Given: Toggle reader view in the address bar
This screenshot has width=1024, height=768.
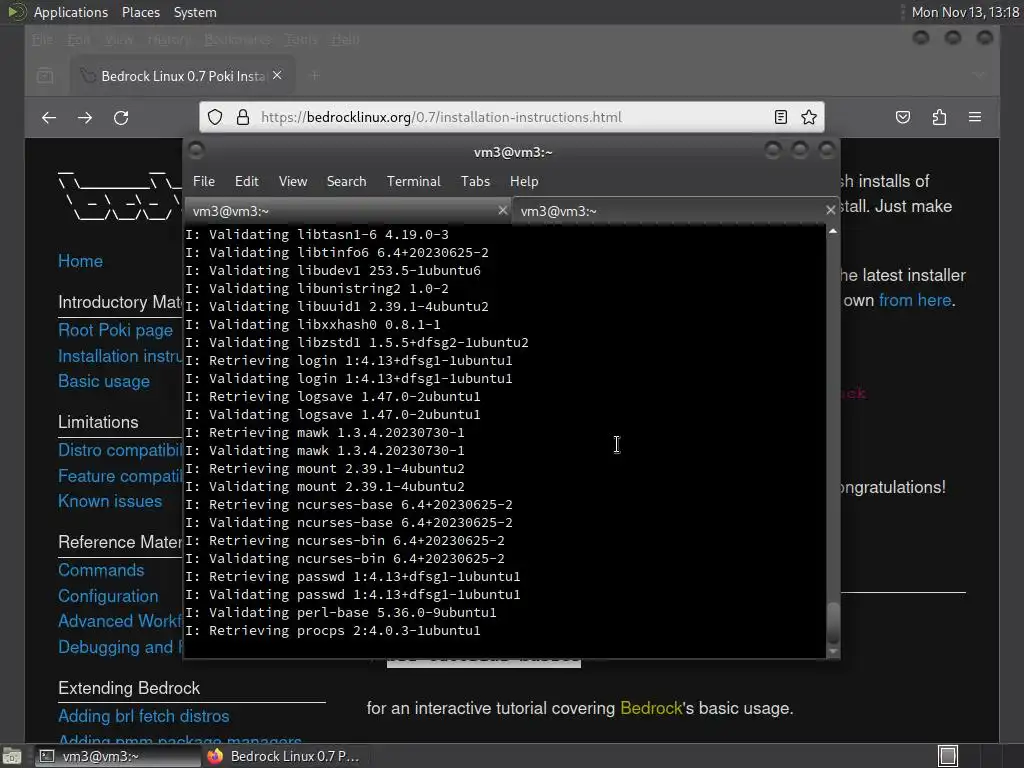Looking at the screenshot, I should pos(780,117).
